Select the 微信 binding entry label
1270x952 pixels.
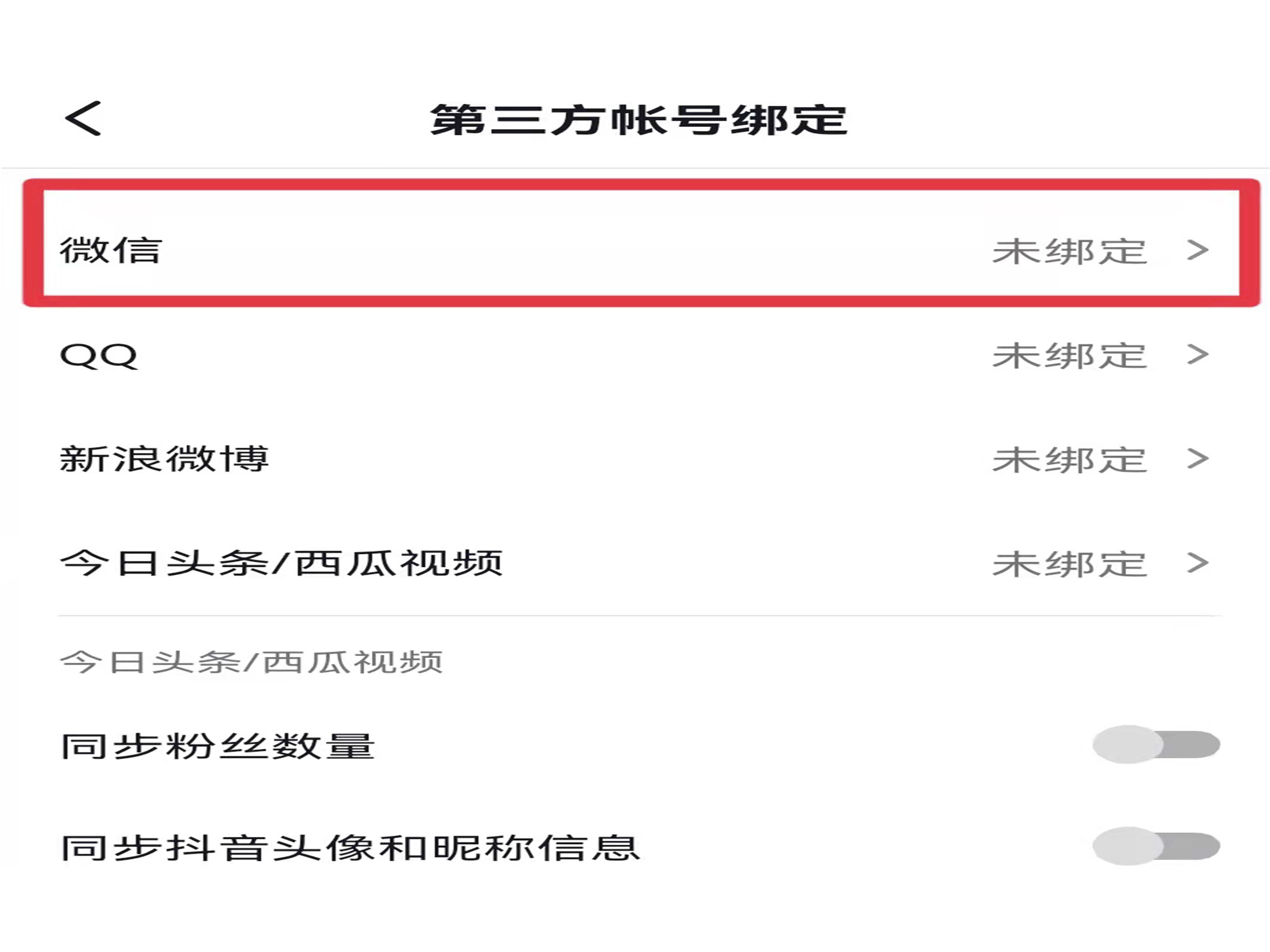[111, 251]
